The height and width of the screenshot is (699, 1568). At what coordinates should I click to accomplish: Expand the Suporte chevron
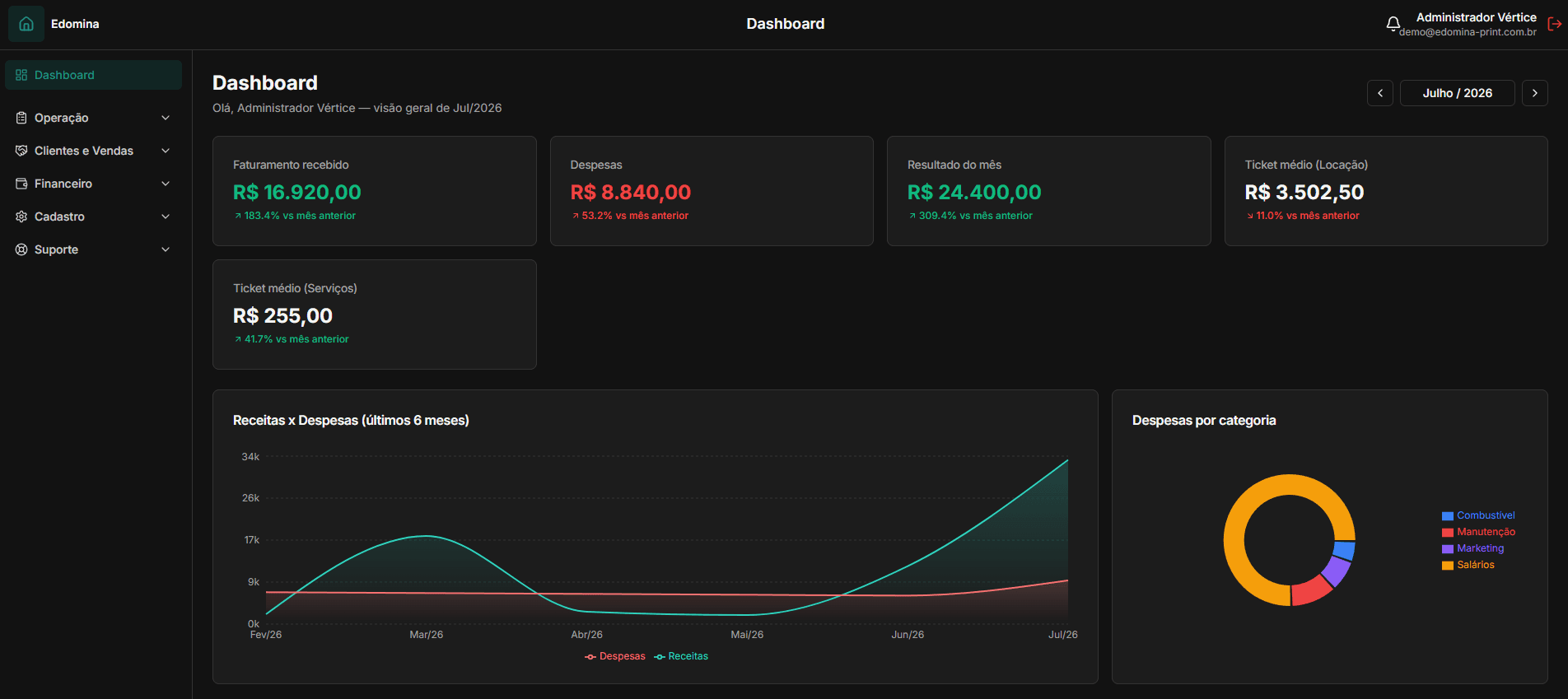click(x=166, y=249)
